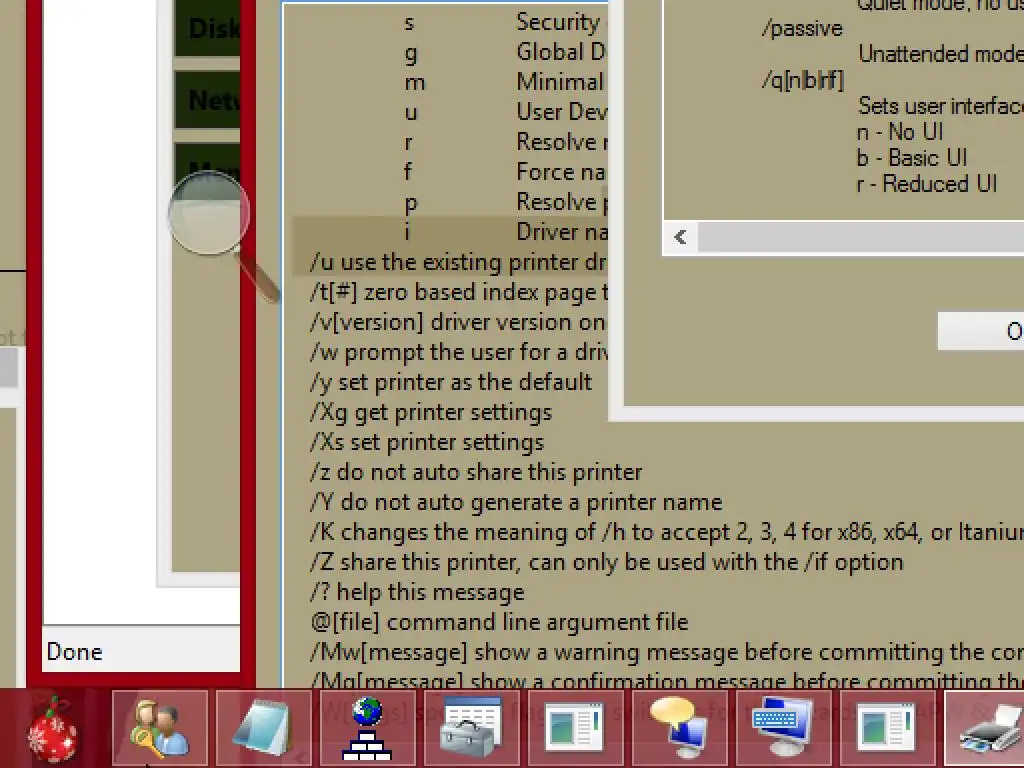Viewport: 1024px width, 768px height.
Task: Select the '/Mw[message] show a warning message' line
Action: pos(667,652)
